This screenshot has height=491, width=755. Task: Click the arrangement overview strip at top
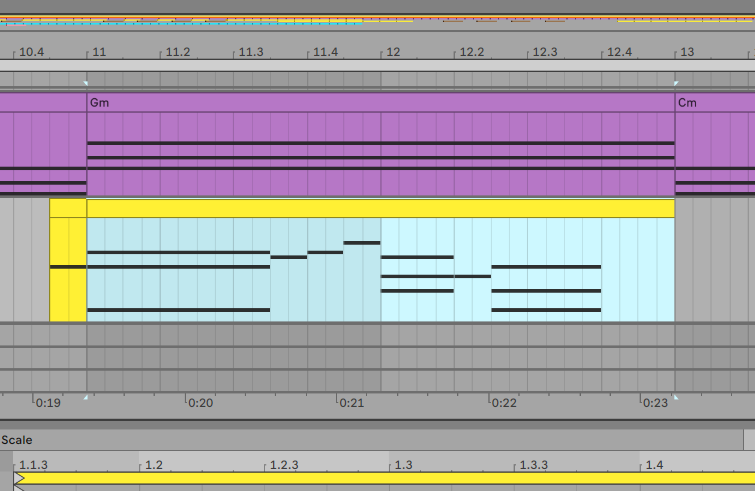(377, 19)
